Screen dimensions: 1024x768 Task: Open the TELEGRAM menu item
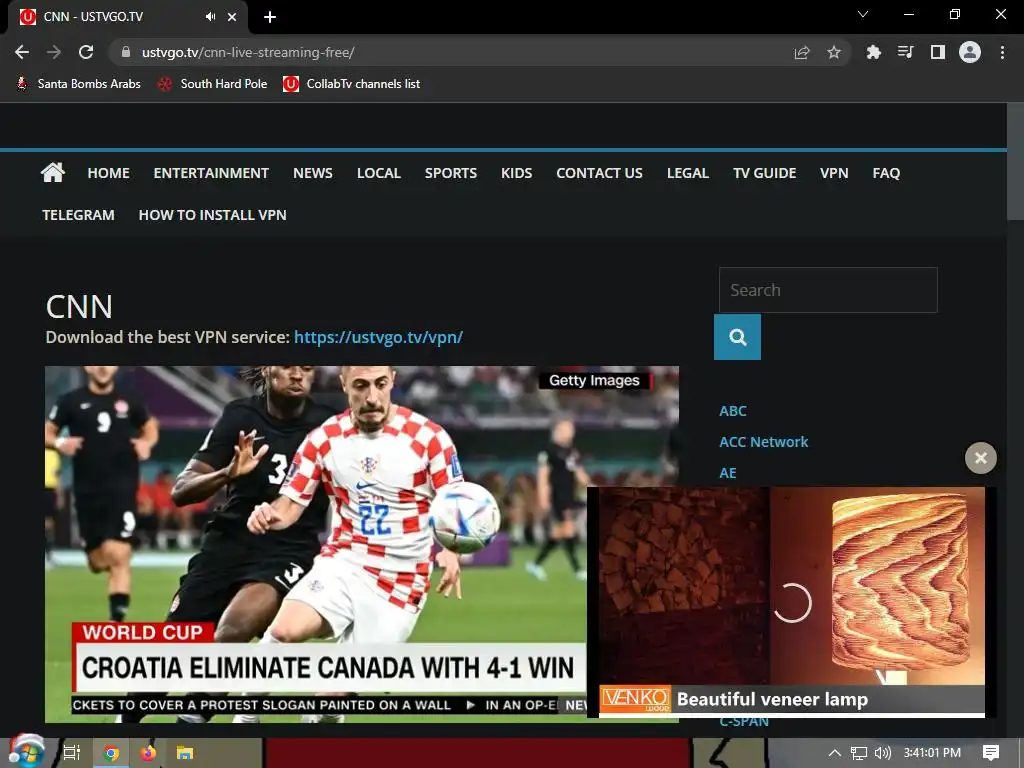point(78,215)
